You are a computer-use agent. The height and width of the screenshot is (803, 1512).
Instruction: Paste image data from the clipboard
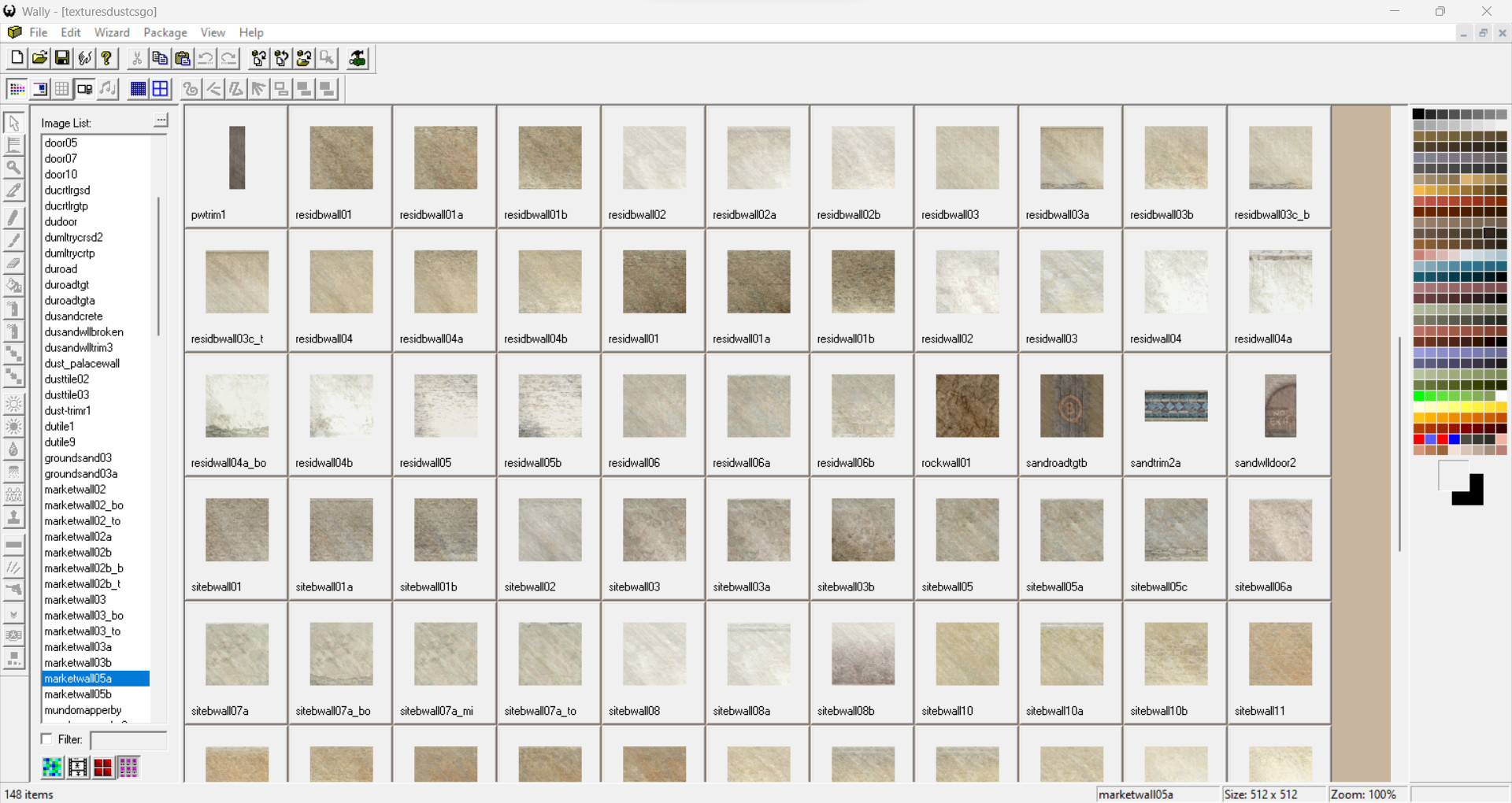coord(182,57)
